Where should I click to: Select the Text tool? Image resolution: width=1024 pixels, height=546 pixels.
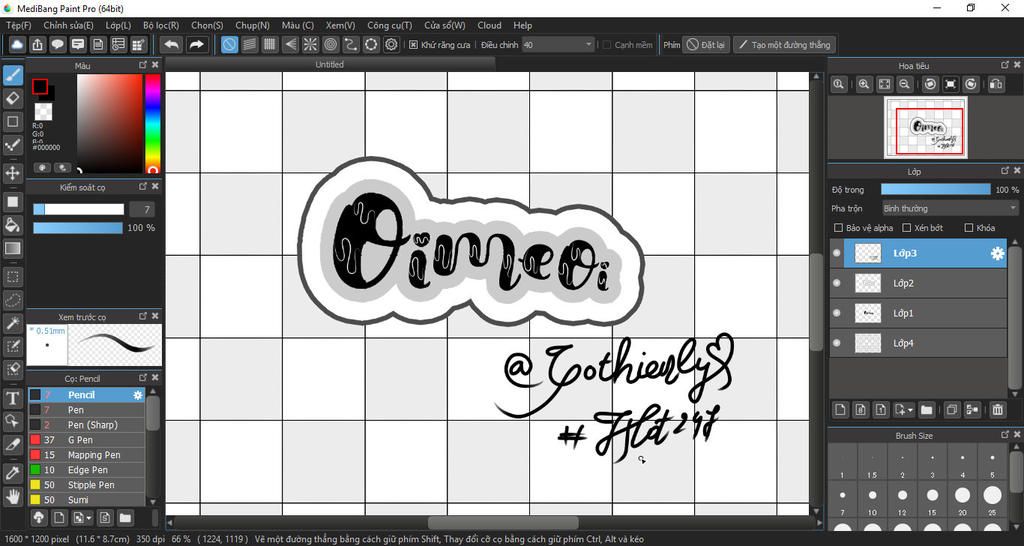pyautogui.click(x=12, y=398)
